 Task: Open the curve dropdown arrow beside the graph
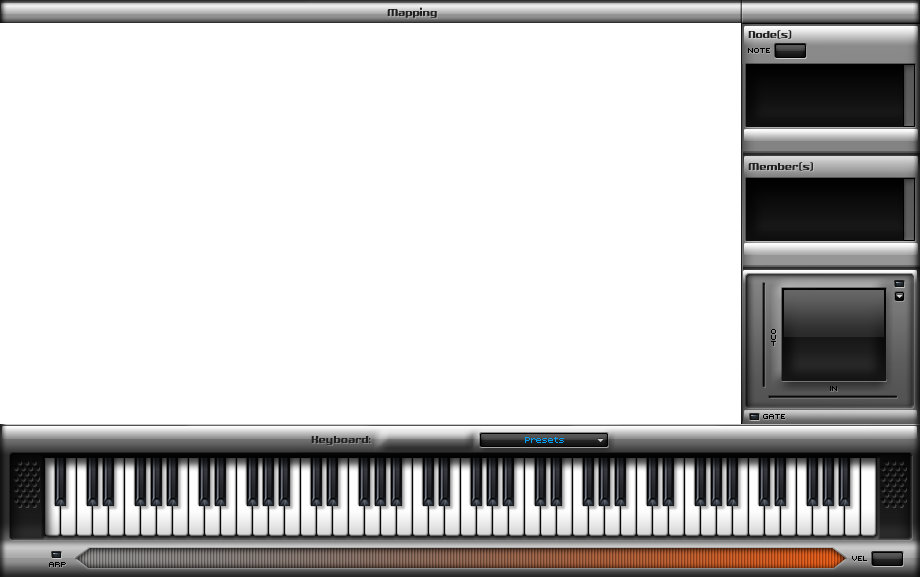click(899, 296)
